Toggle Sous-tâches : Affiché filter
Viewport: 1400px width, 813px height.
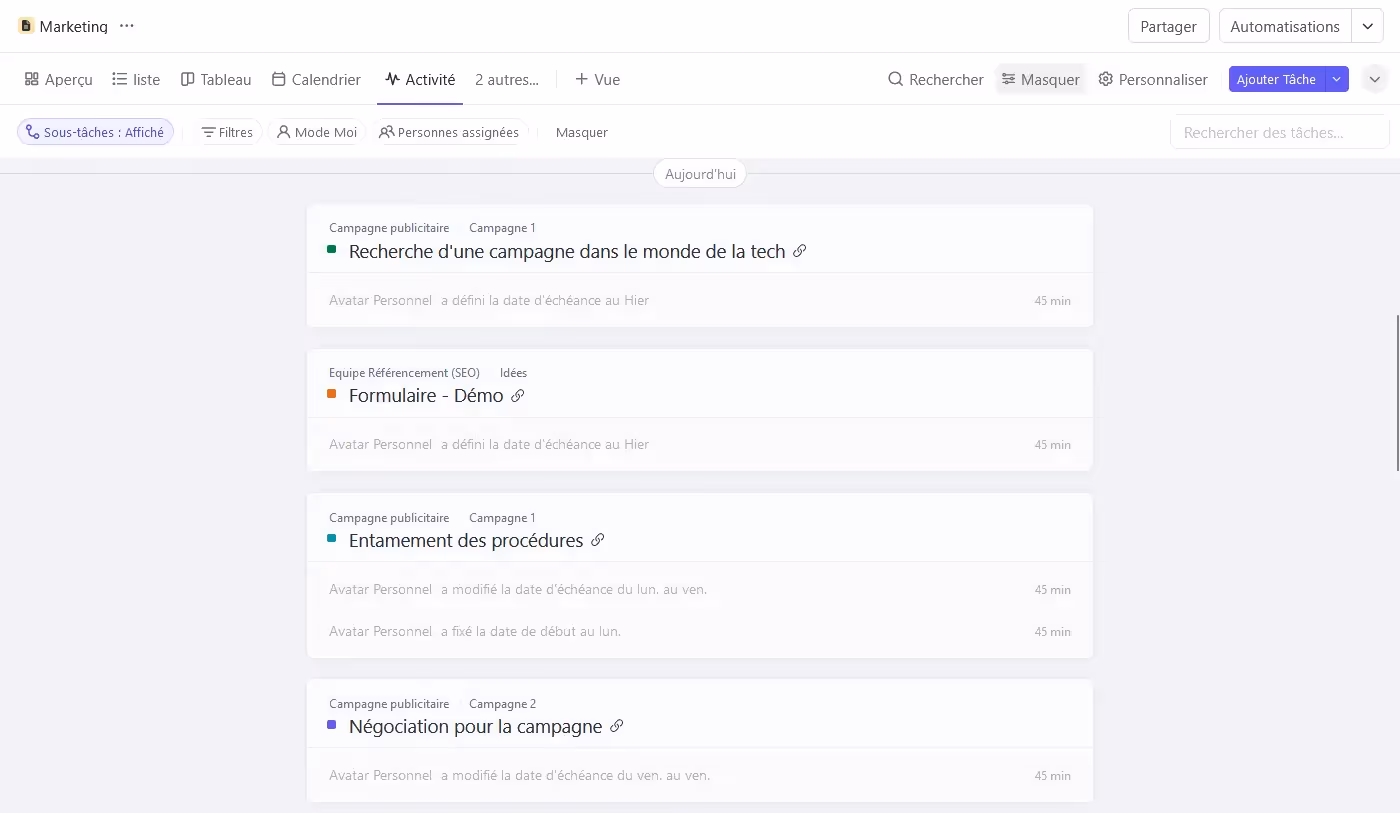(95, 131)
